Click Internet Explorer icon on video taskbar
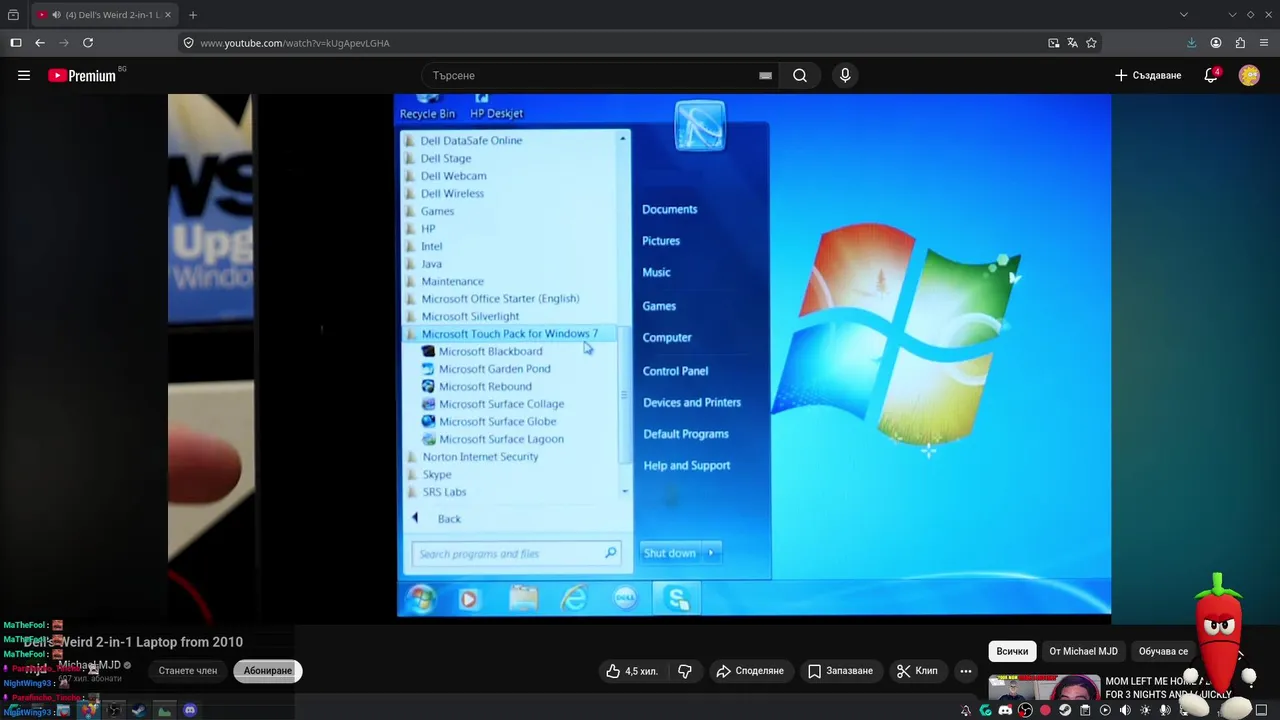Image resolution: width=1280 pixels, height=720 pixels. click(574, 599)
